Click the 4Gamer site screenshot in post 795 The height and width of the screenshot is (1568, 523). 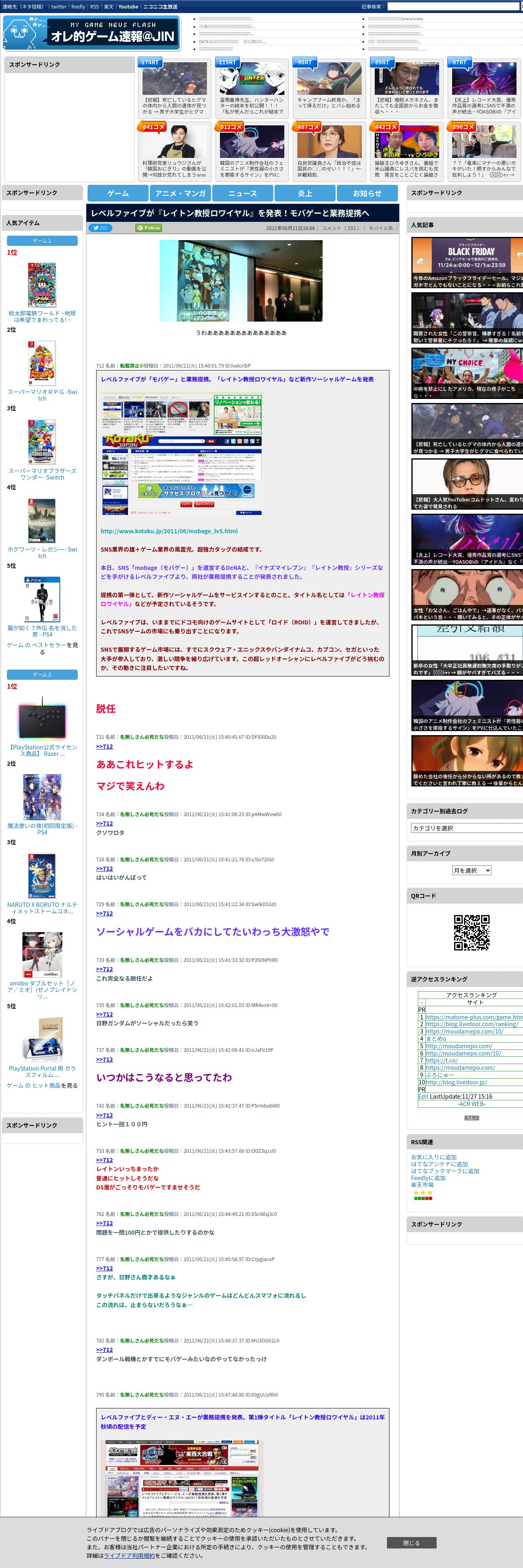pyautogui.click(x=181, y=1478)
